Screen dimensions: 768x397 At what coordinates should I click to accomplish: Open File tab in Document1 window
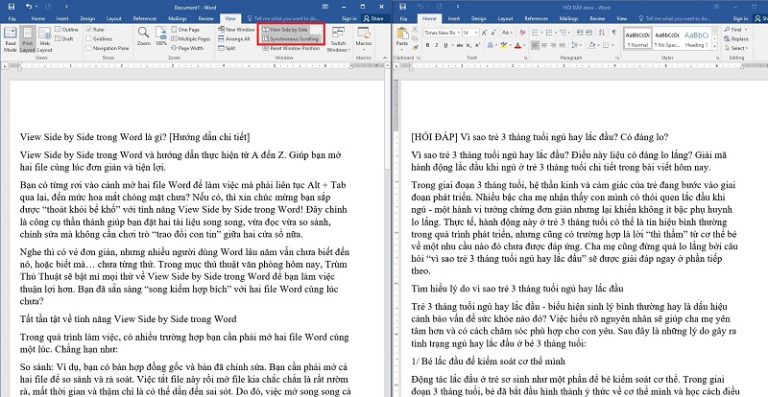pyautogui.click(x=12, y=19)
